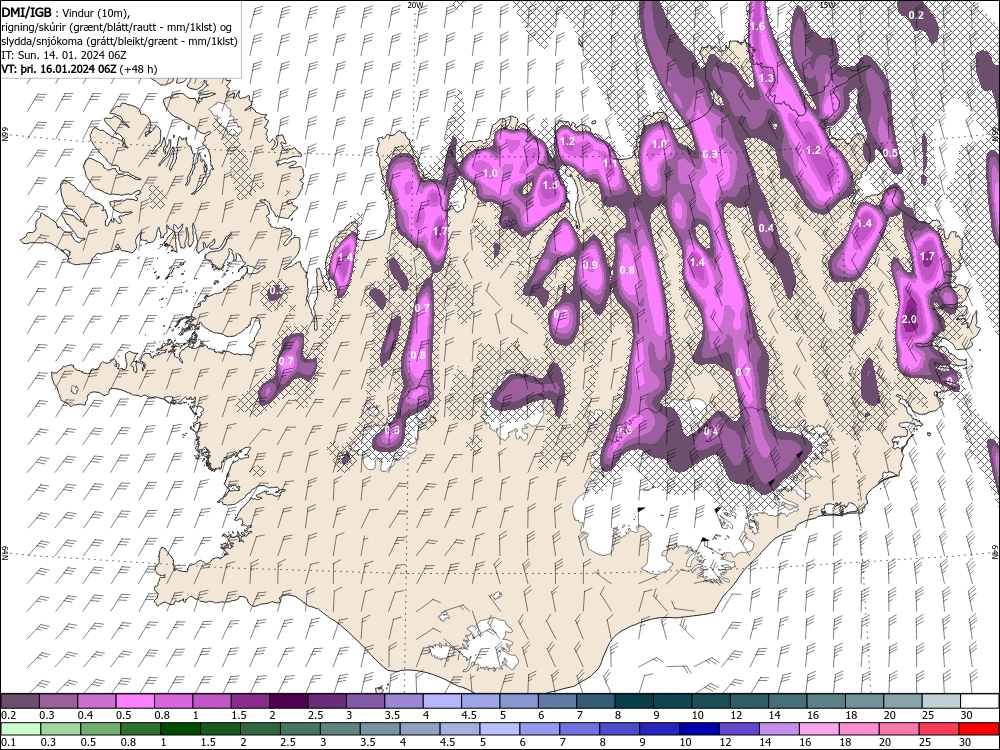This screenshot has height=750, width=1000.
Task: Click the lower-row pink swatch above 20
Action: coord(898,729)
